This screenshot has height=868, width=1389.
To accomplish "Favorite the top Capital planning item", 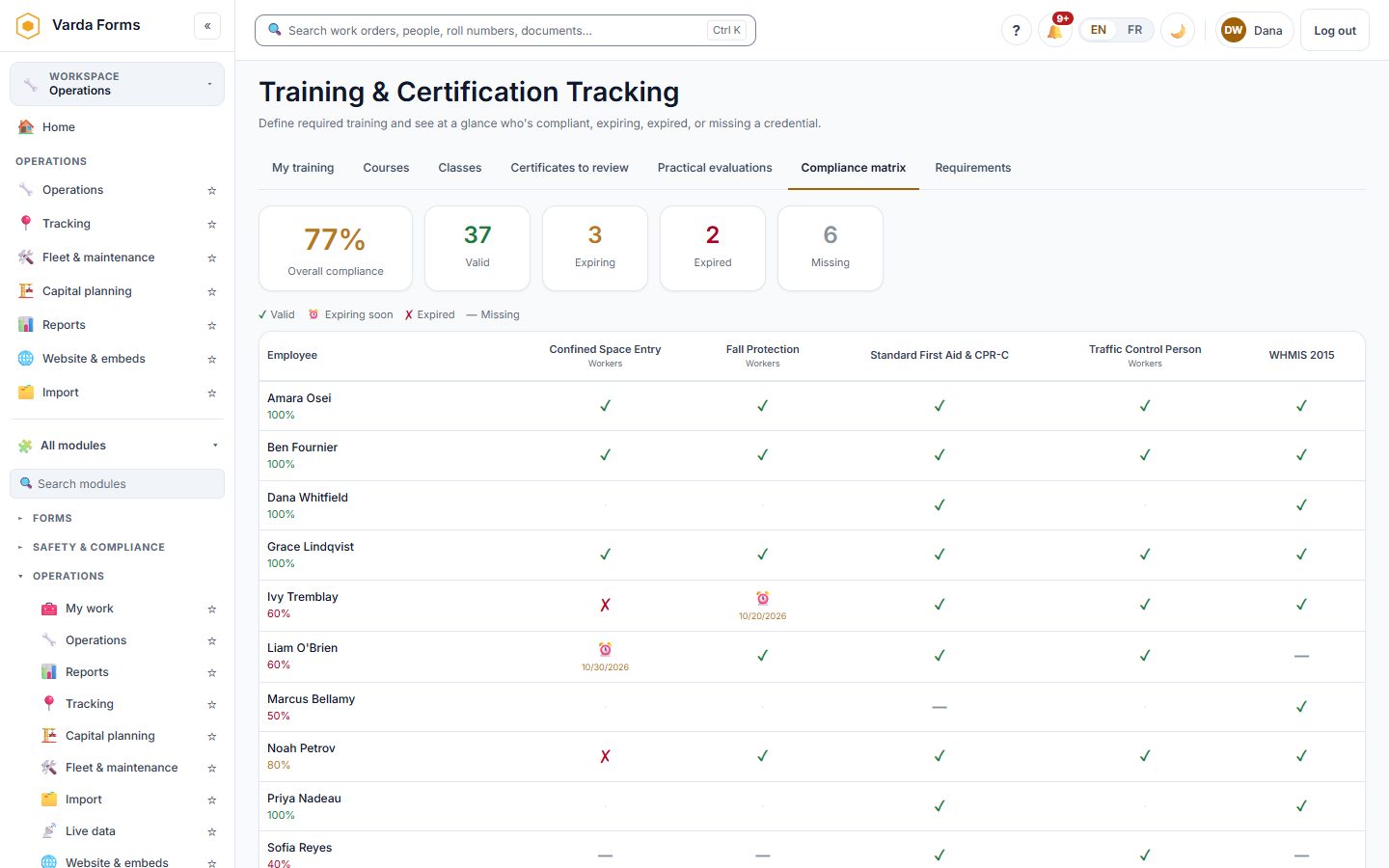I will 212,292.
